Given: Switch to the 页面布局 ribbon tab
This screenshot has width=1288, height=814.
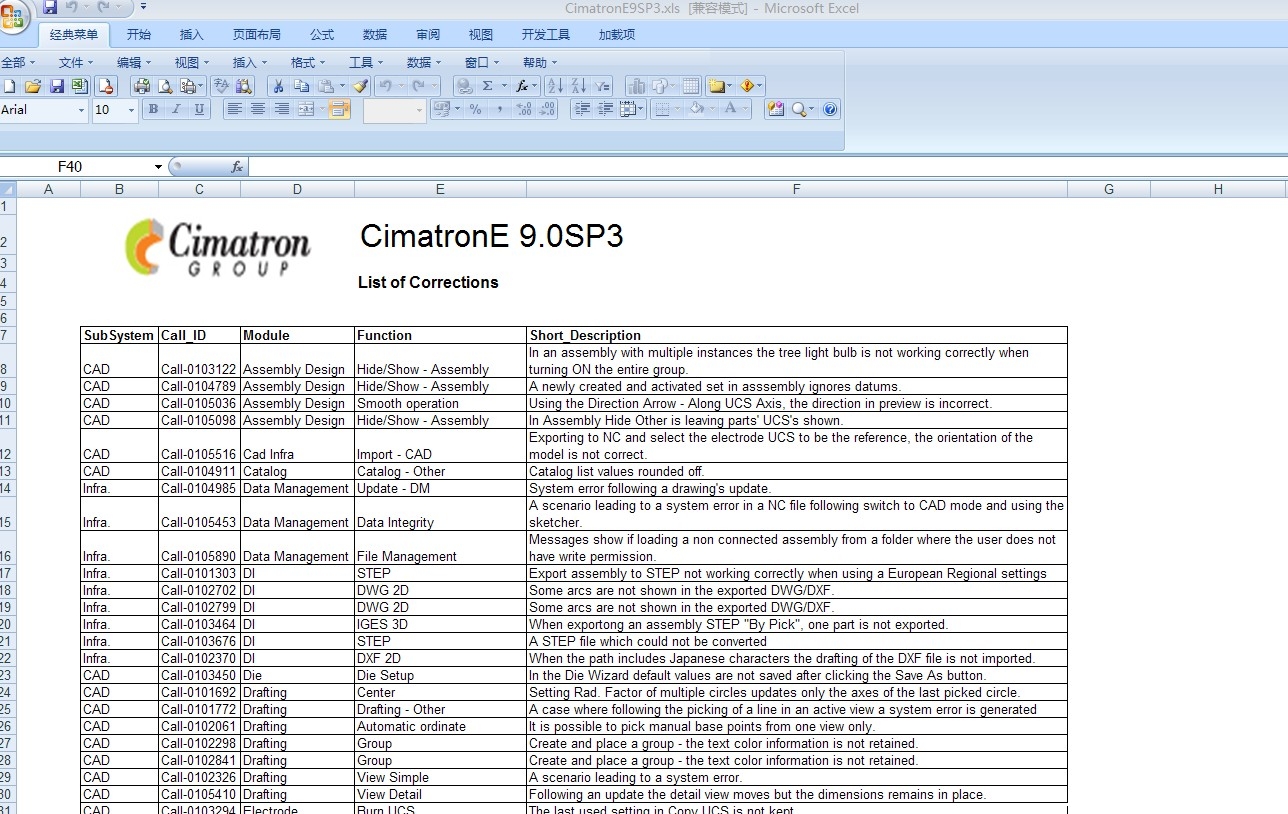Looking at the screenshot, I should click(x=257, y=34).
